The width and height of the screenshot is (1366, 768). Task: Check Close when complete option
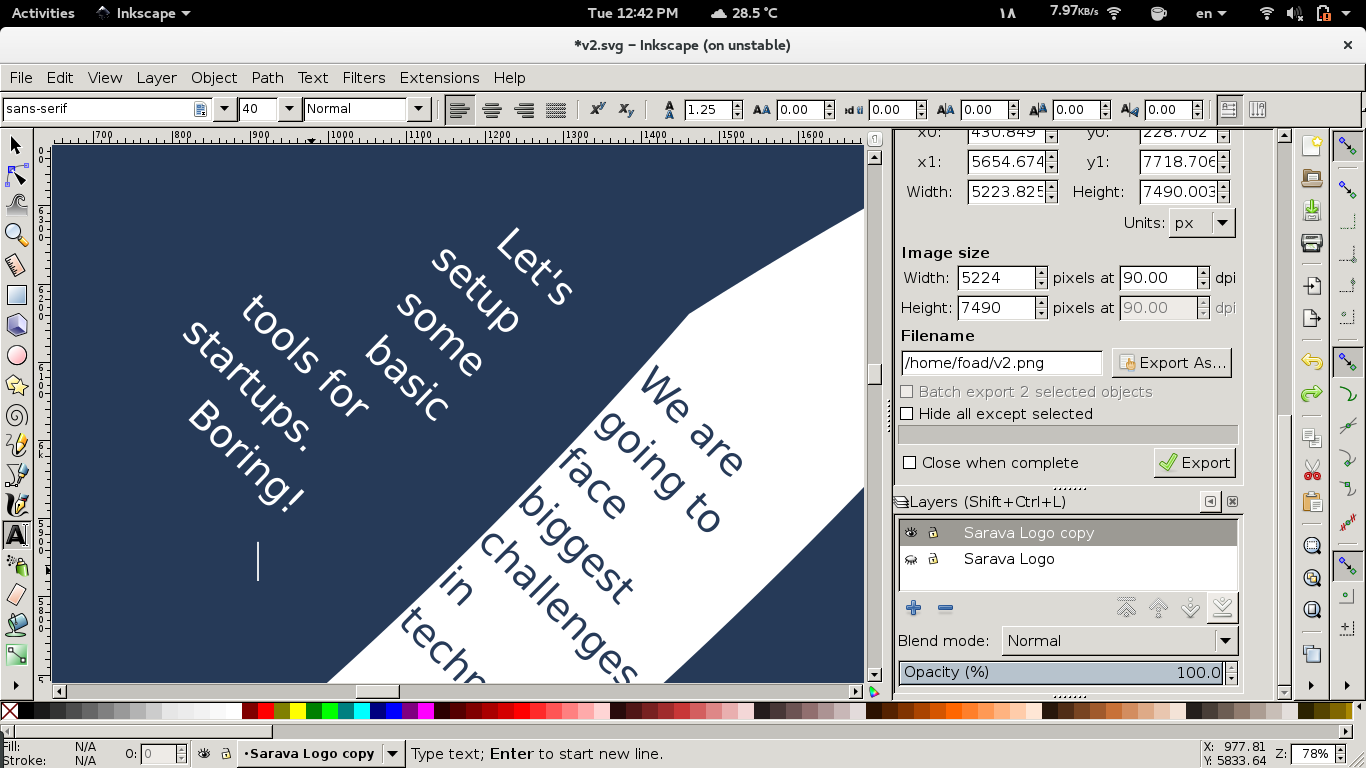tap(909, 463)
